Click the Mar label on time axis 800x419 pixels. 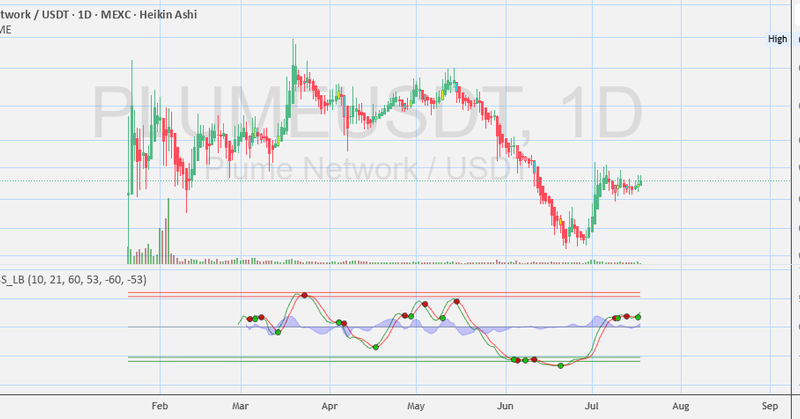240,406
